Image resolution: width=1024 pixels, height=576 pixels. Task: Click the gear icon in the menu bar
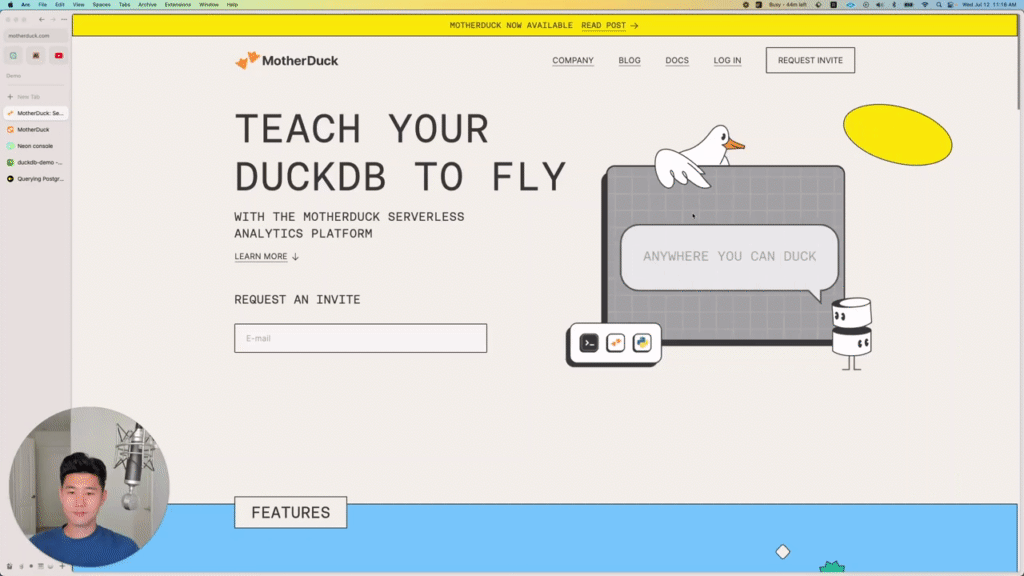746,5
